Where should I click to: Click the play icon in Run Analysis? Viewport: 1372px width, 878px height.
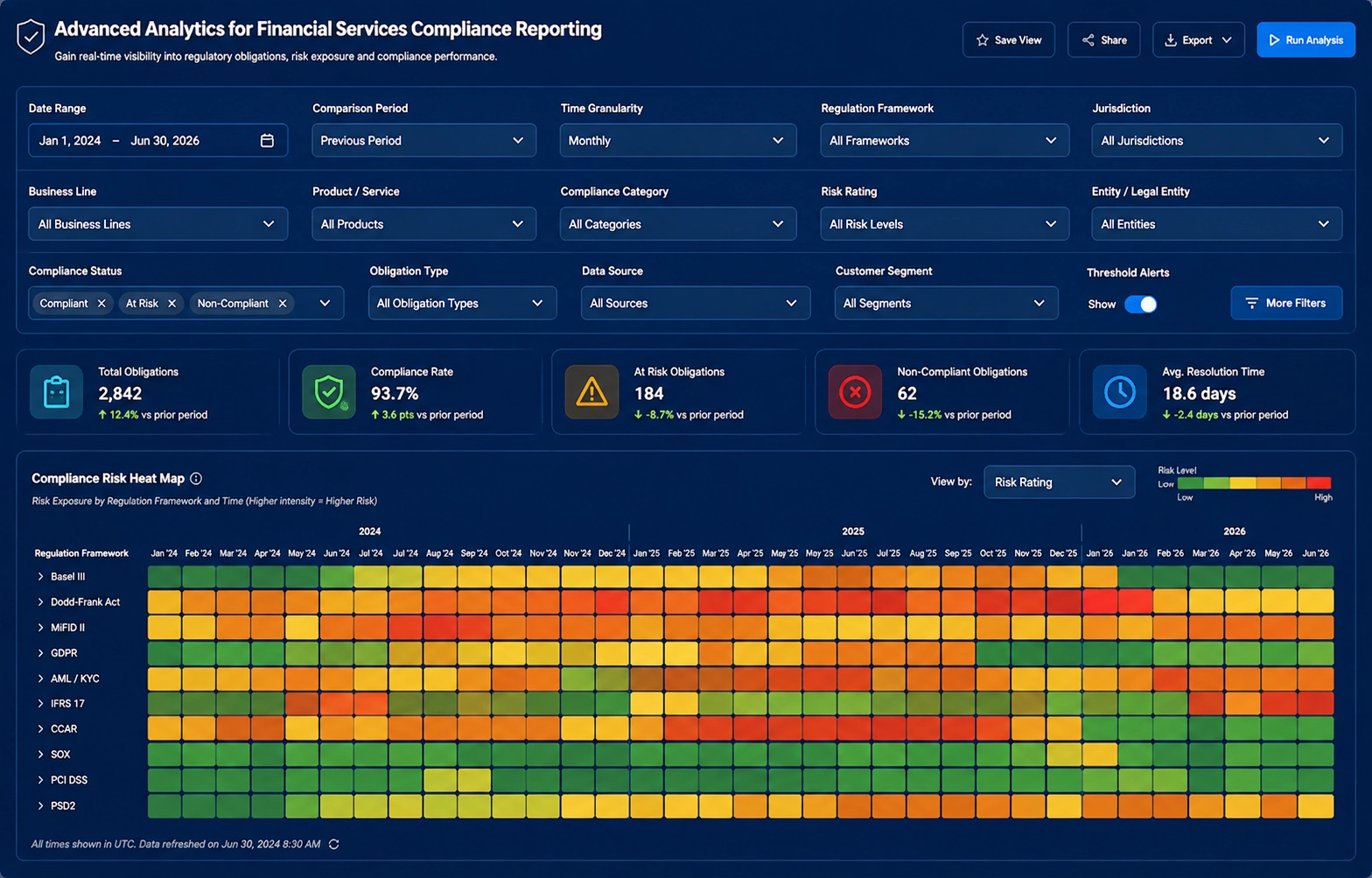tap(1274, 40)
